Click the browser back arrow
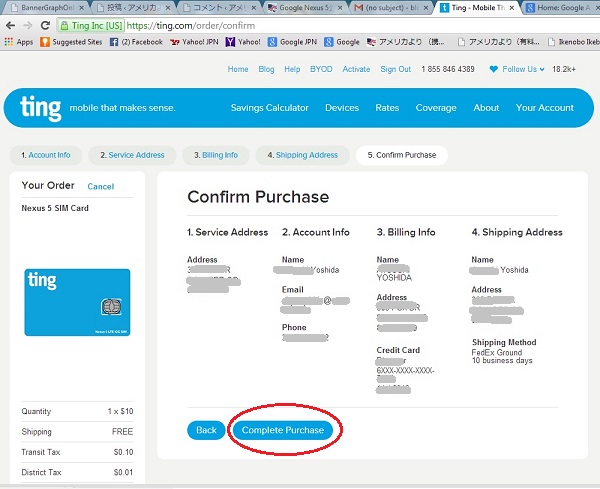Viewport: 600px width, 489px height. pos(10,26)
